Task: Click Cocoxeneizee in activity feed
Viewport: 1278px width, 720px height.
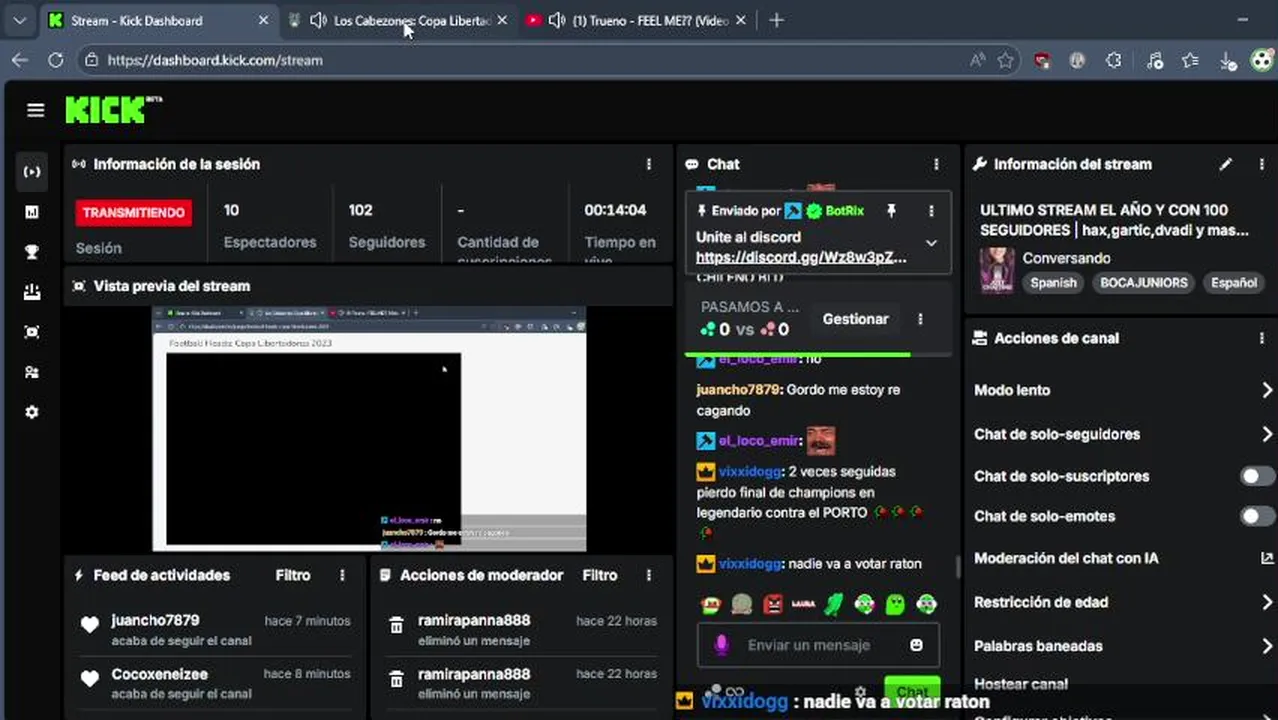Action: (x=160, y=674)
